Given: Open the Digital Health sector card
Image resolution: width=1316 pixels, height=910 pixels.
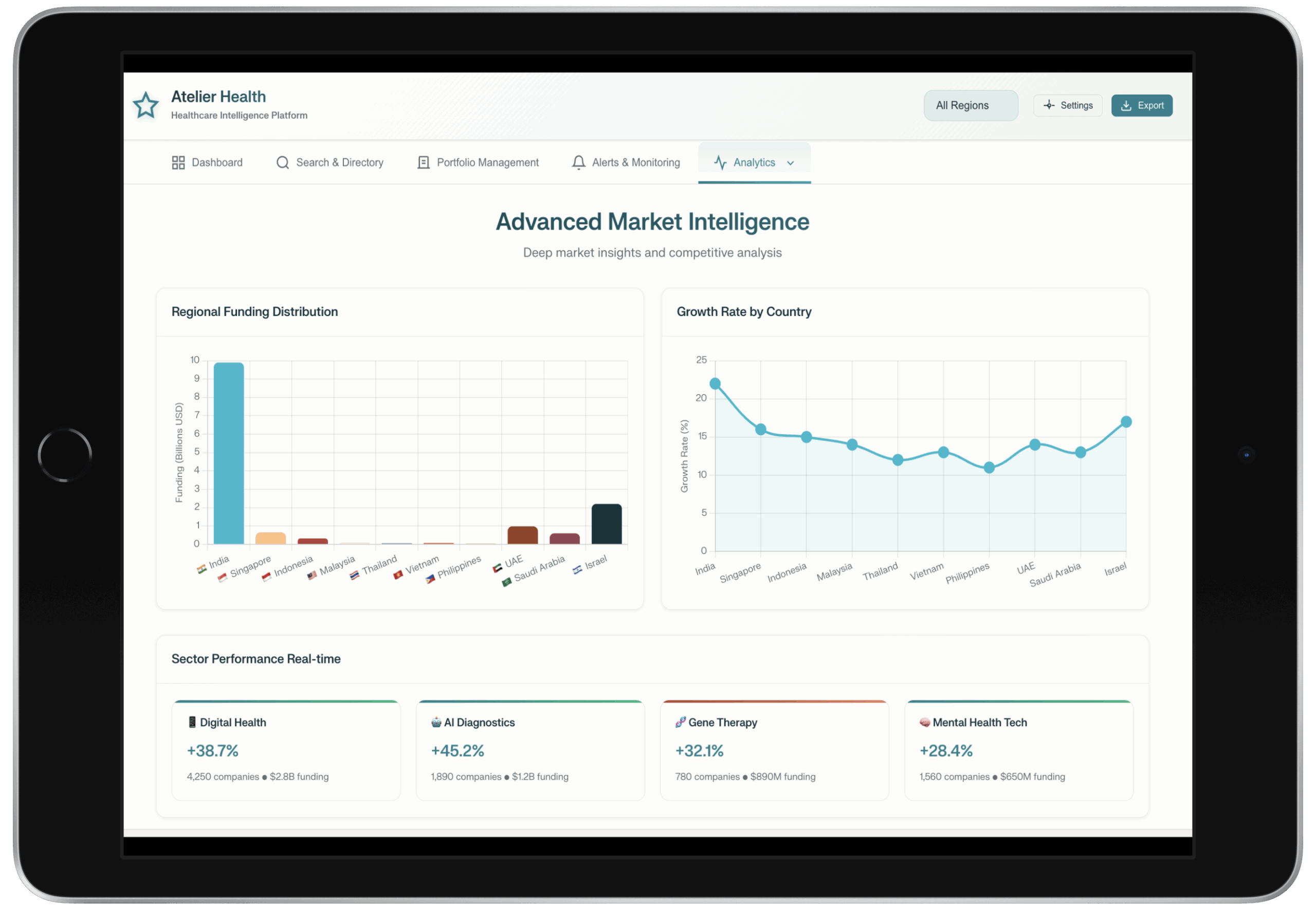Looking at the screenshot, I should 286,750.
